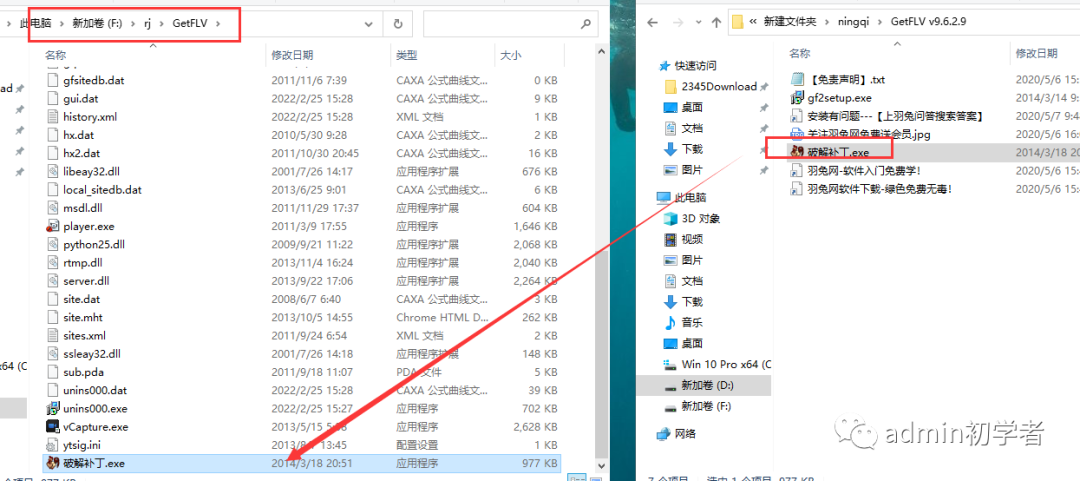1080x481 pixels.
Task: Click 【免责声明】.txt file icon
Action: pyautogui.click(x=798, y=79)
